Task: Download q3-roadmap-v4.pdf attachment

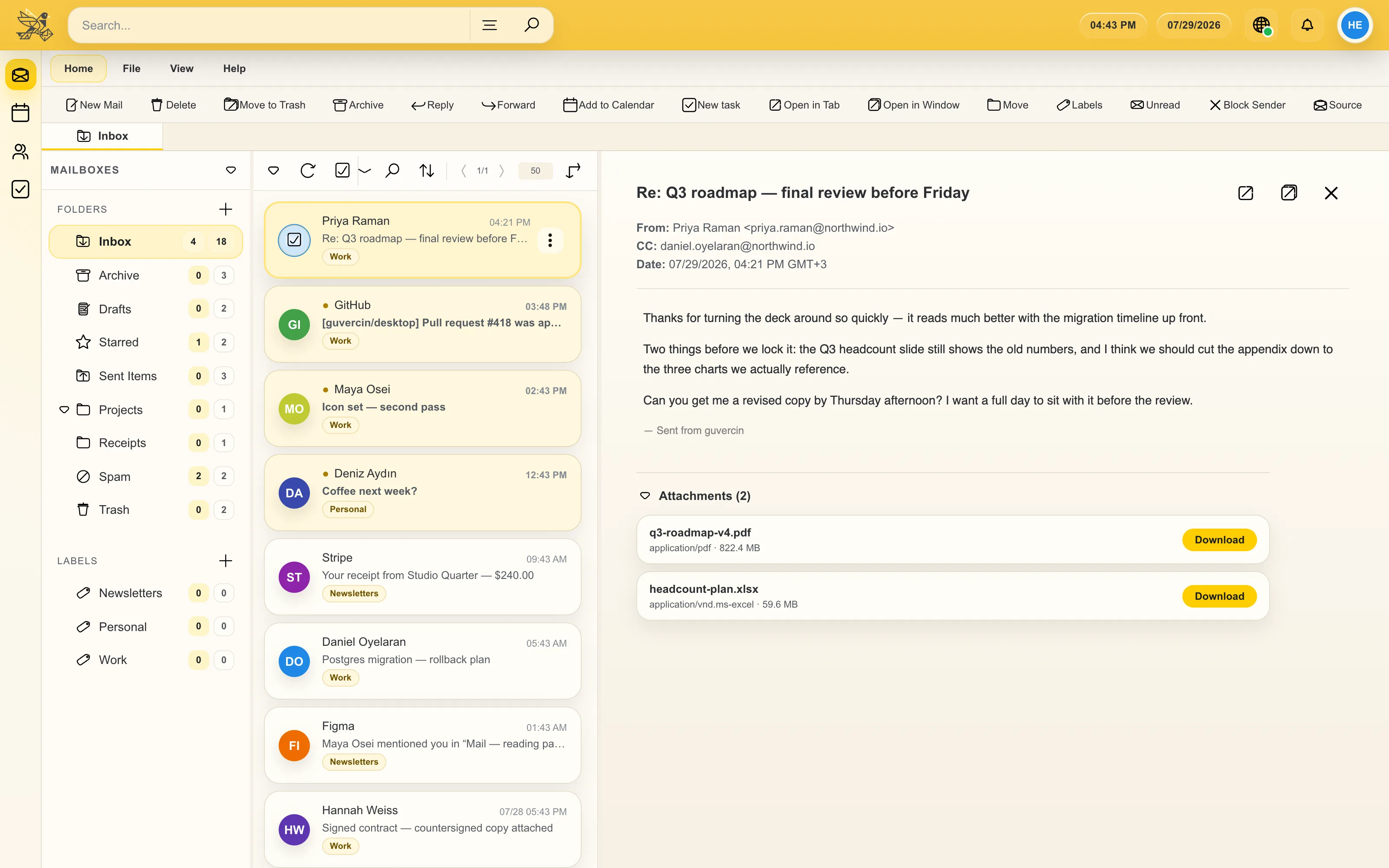Action: click(x=1219, y=539)
